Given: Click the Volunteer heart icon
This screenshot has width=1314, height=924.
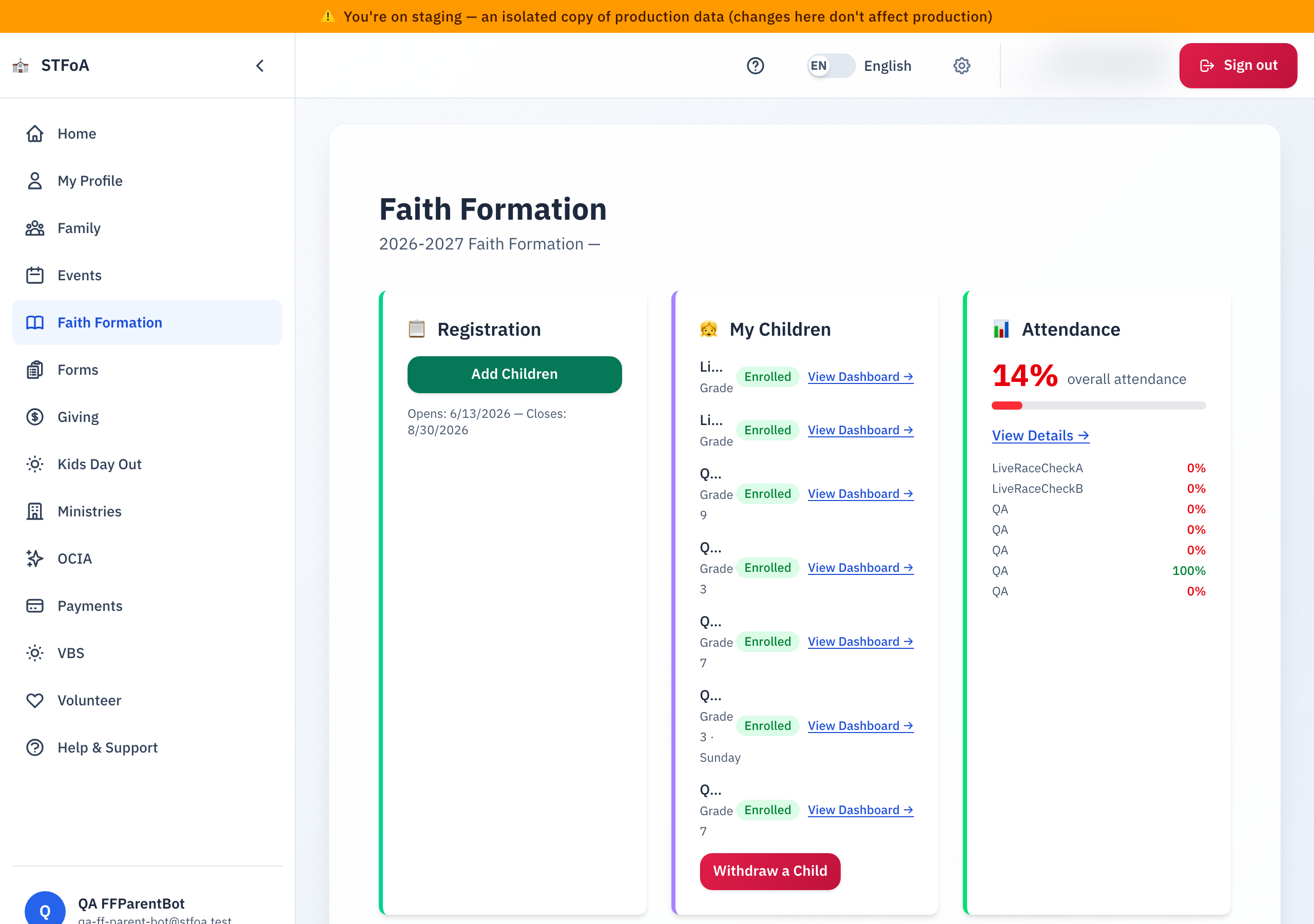Looking at the screenshot, I should pos(35,700).
